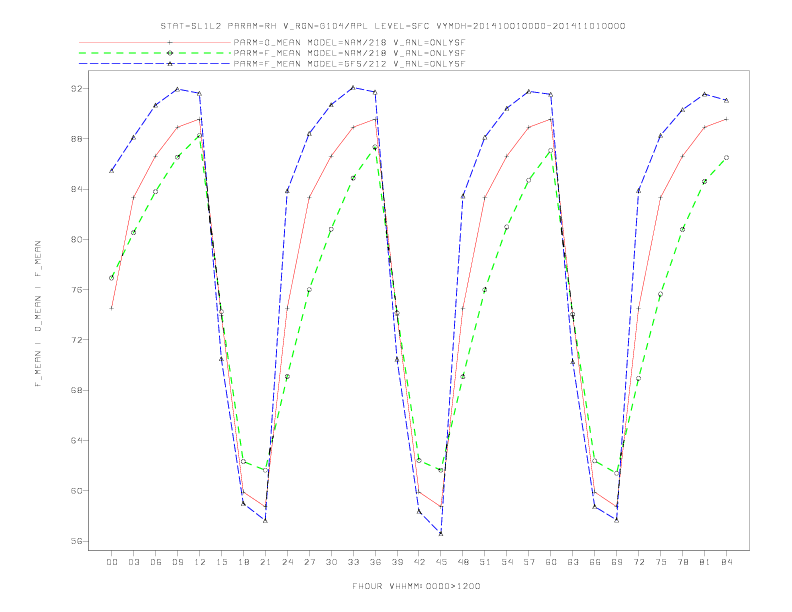This screenshot has height=612, width=792.
Task: Click x-axis tick label 39
Action: pos(397,562)
